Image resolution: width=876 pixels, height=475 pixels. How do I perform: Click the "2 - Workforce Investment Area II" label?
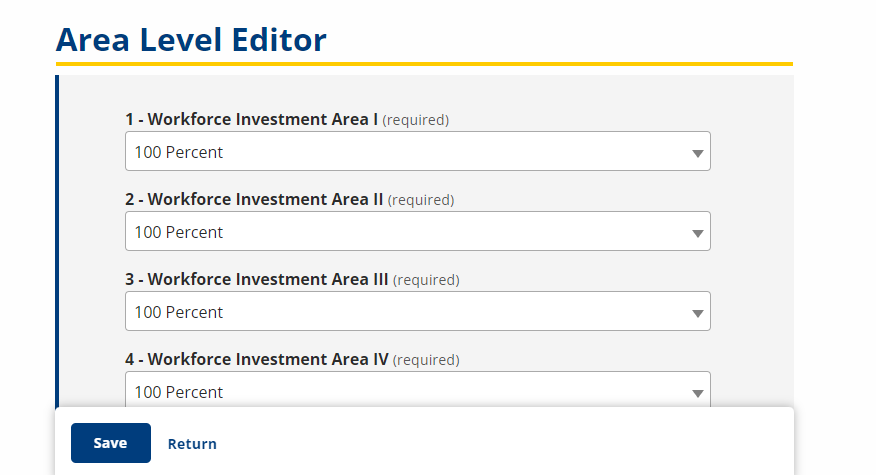(x=254, y=200)
